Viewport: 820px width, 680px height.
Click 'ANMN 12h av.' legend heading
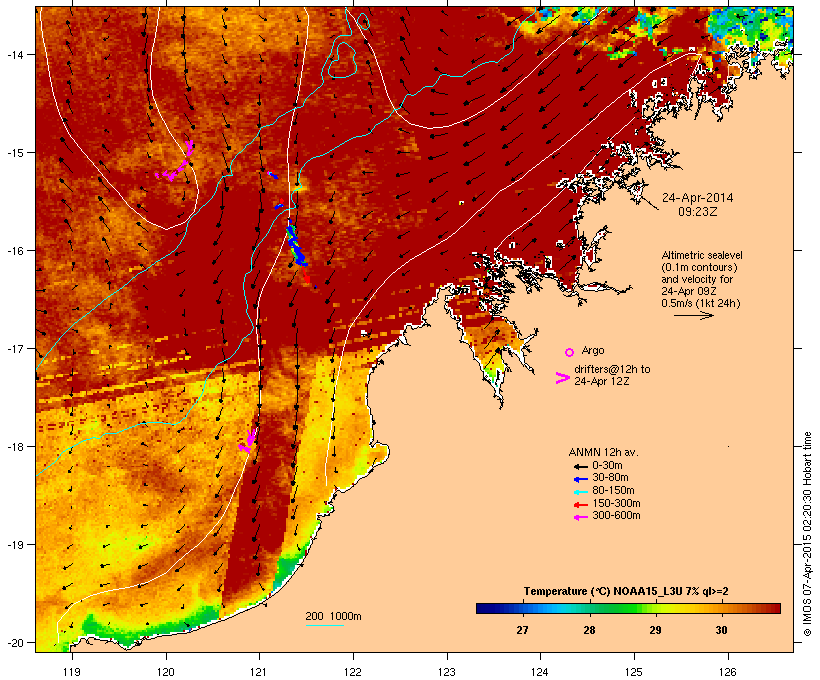pyautogui.click(x=603, y=452)
